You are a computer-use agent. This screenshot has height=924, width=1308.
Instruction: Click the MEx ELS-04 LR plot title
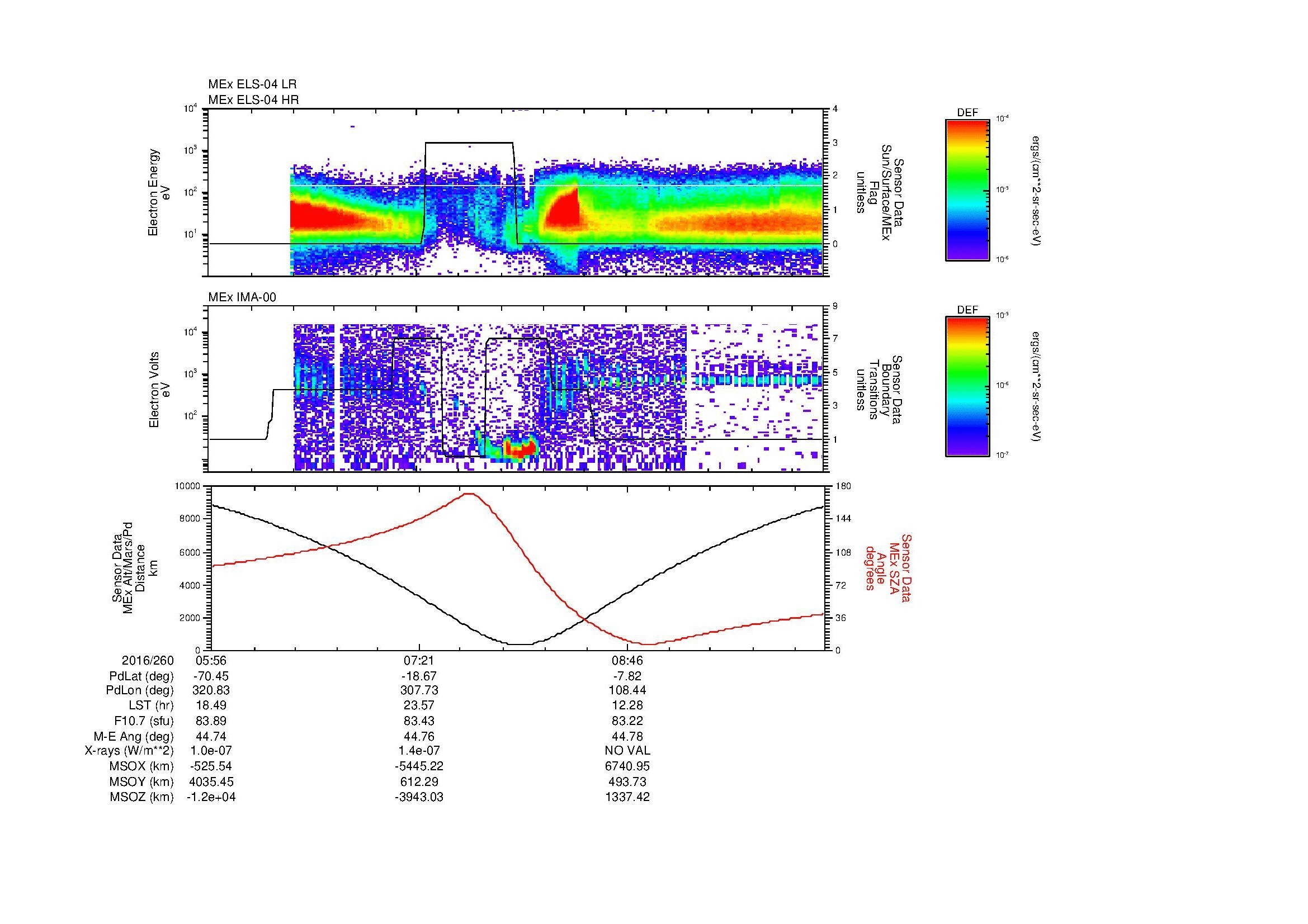[252, 84]
